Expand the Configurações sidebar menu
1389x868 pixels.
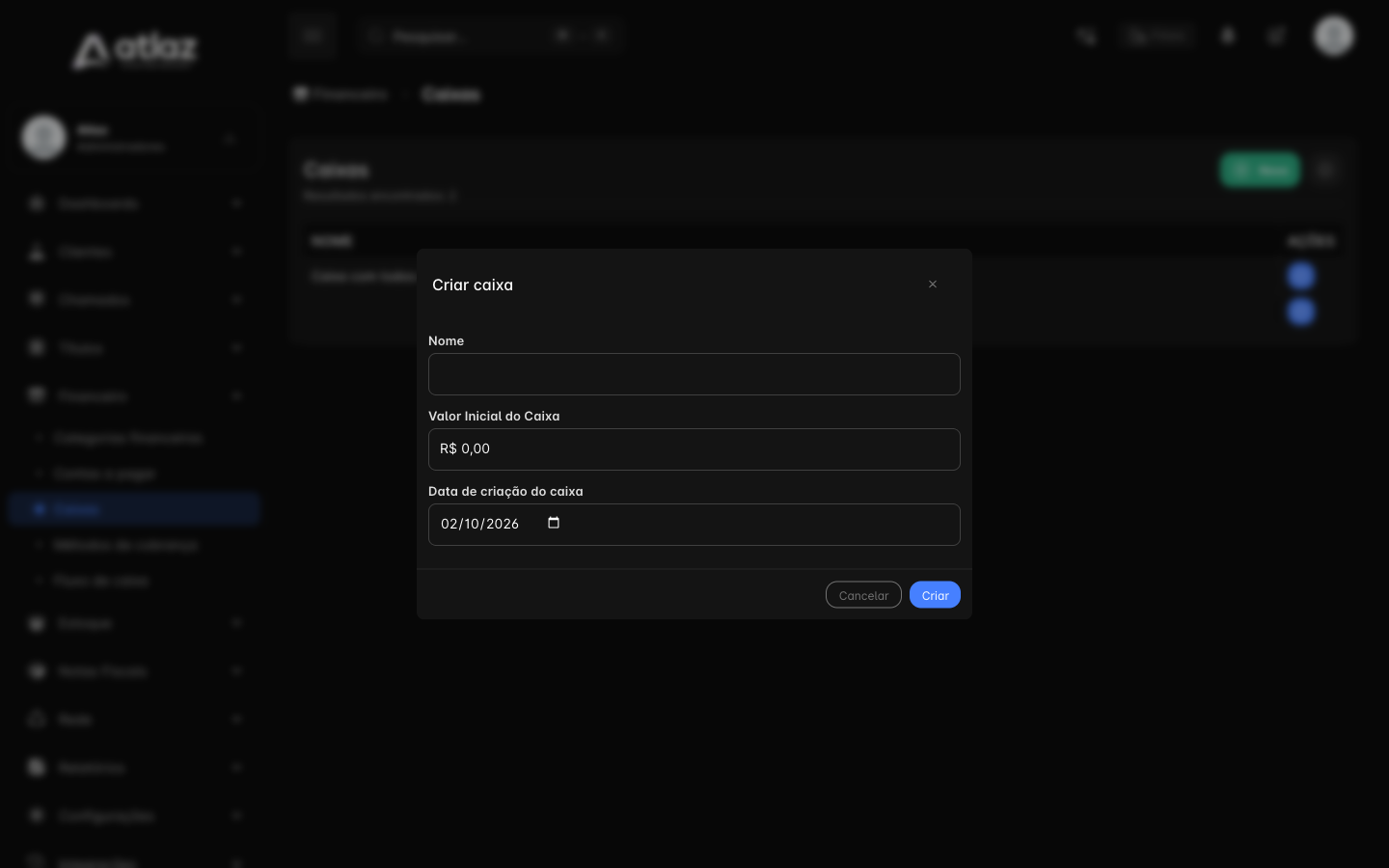tap(135, 816)
